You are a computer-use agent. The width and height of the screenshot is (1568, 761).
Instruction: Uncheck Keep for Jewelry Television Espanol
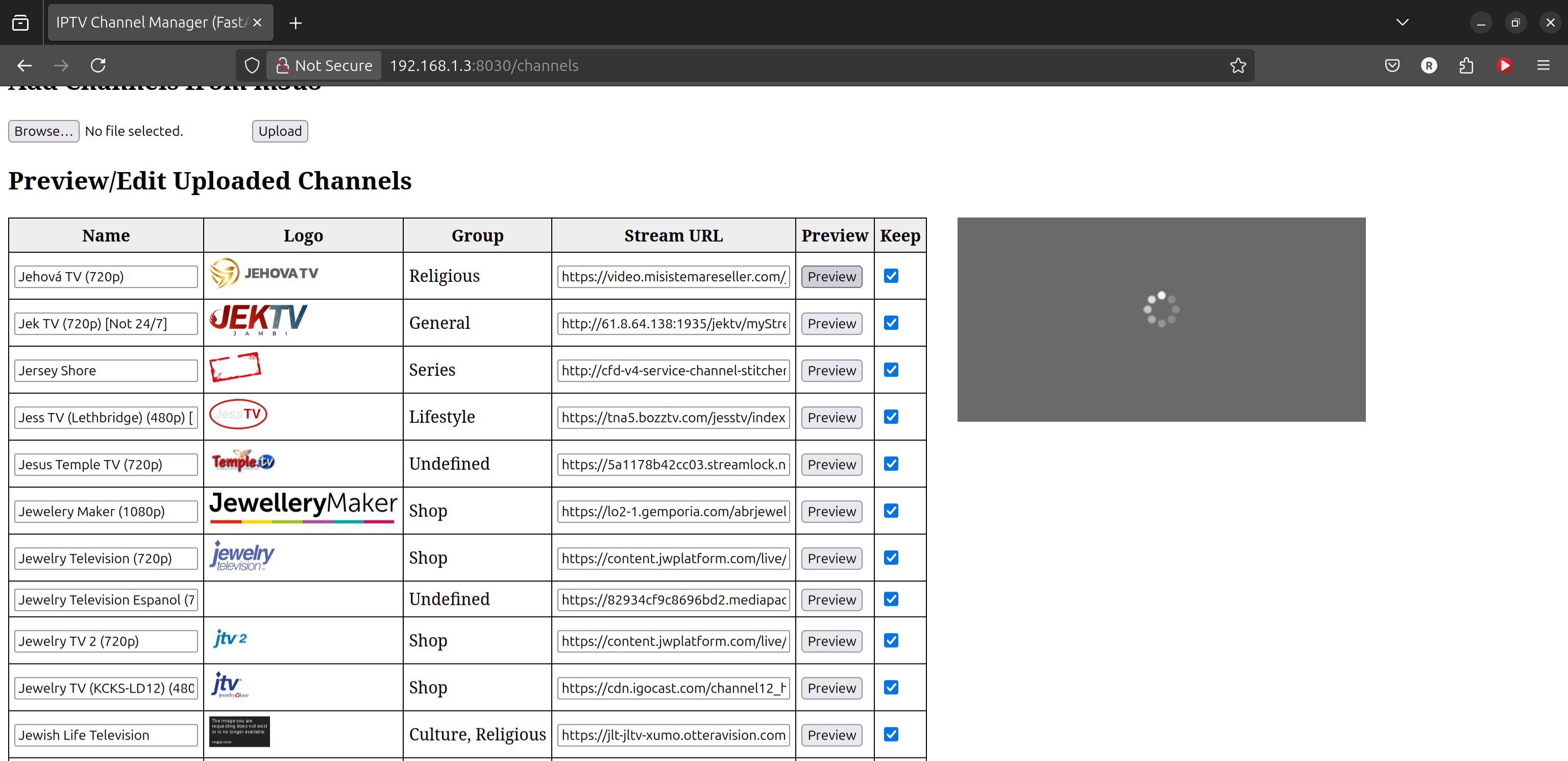(x=891, y=599)
